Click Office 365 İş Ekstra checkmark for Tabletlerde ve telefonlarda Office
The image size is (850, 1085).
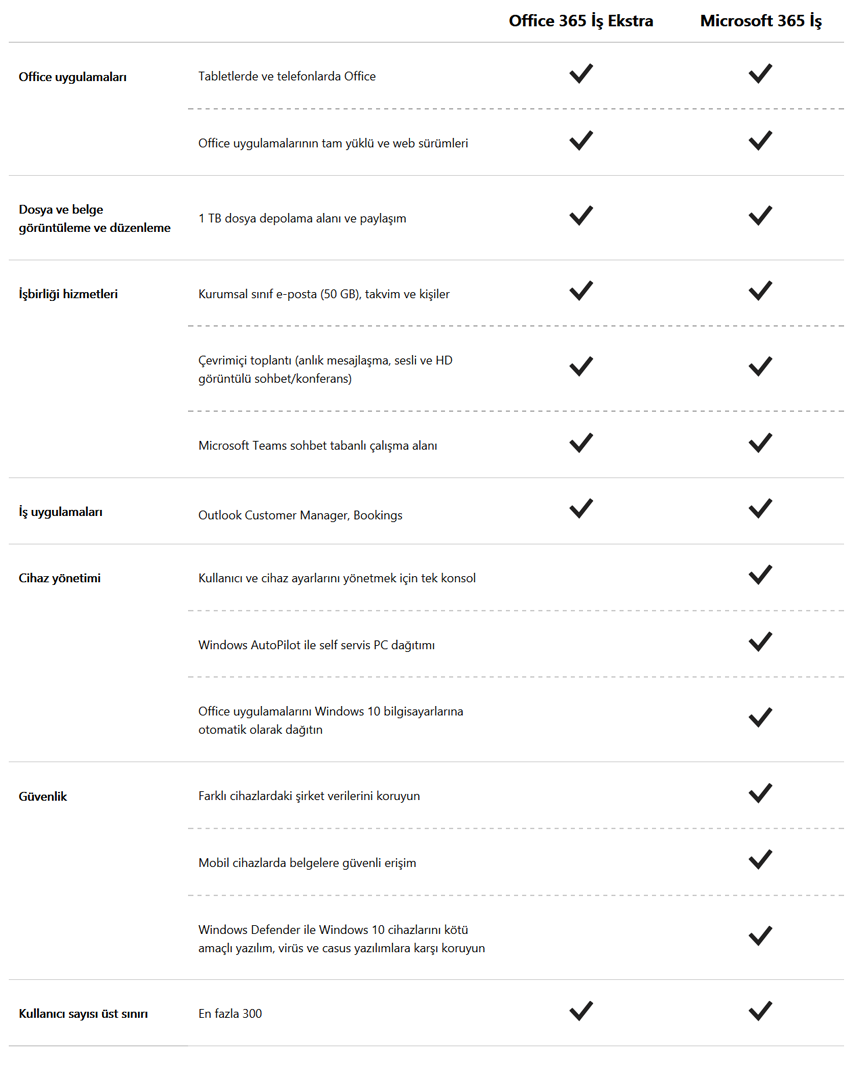tap(581, 74)
